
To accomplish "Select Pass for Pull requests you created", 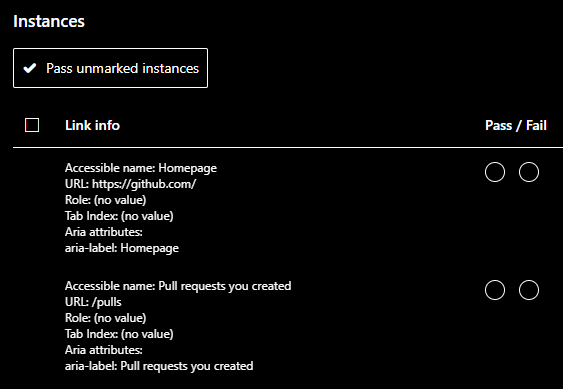I will click(495, 290).
